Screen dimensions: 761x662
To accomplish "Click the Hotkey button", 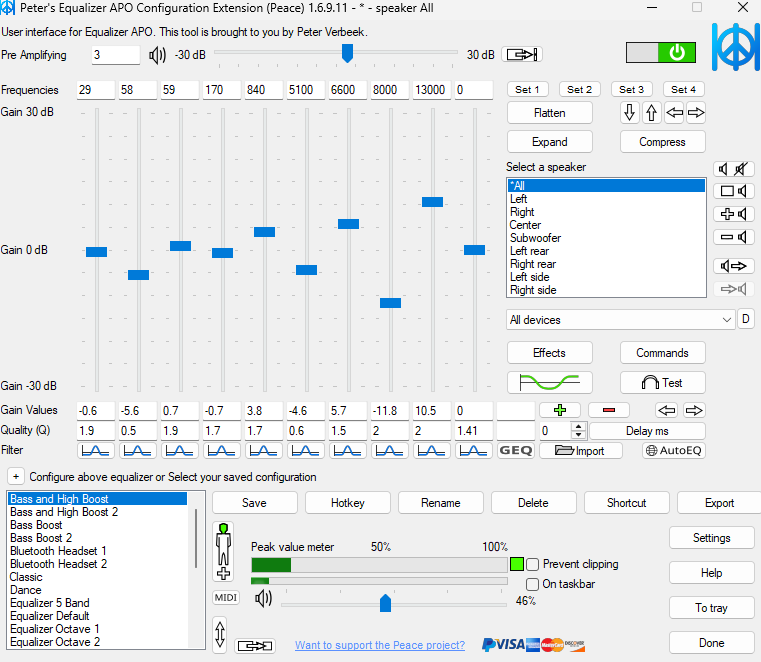I will [x=347, y=503].
